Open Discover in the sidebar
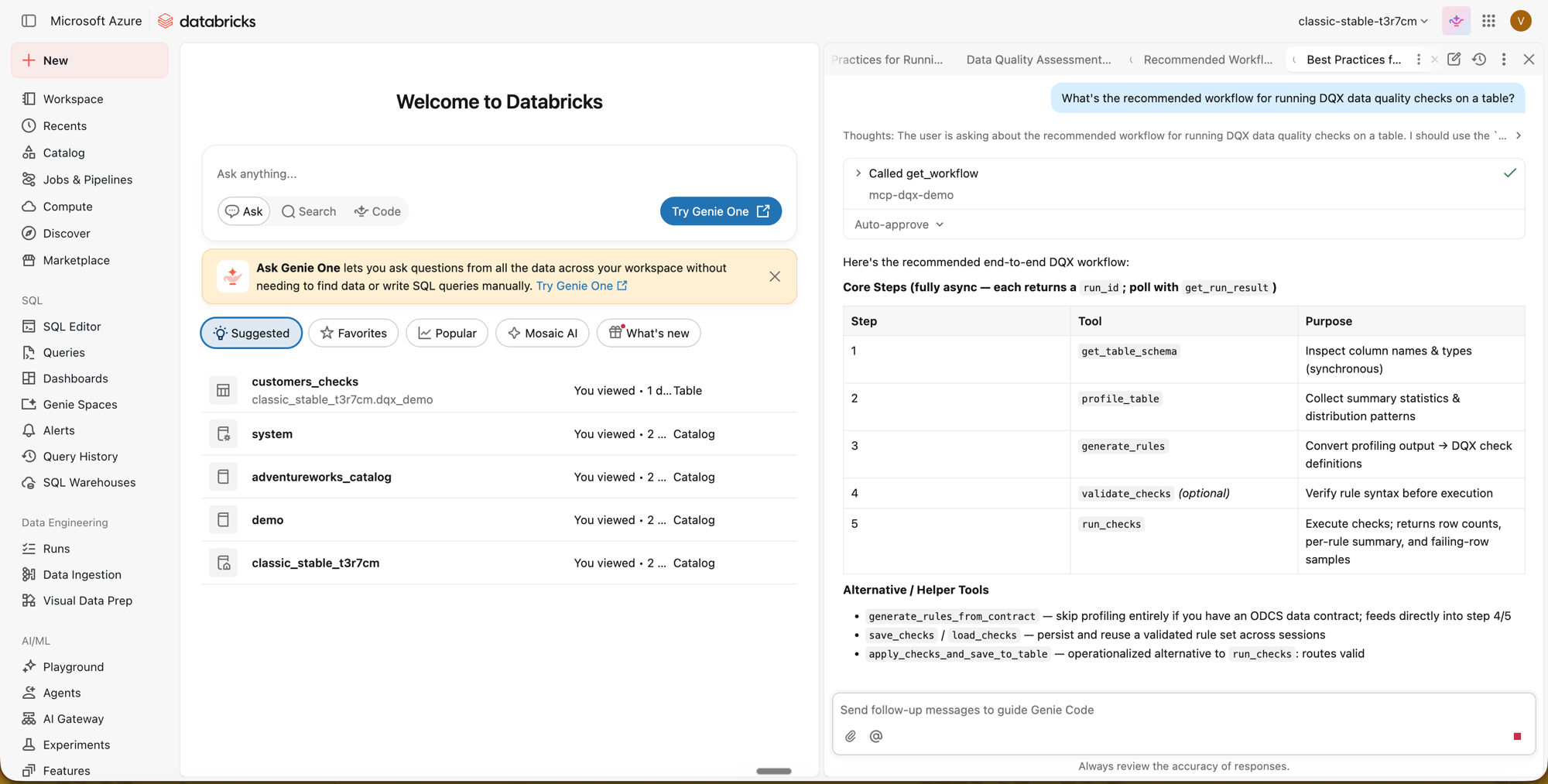1548x784 pixels. click(67, 233)
